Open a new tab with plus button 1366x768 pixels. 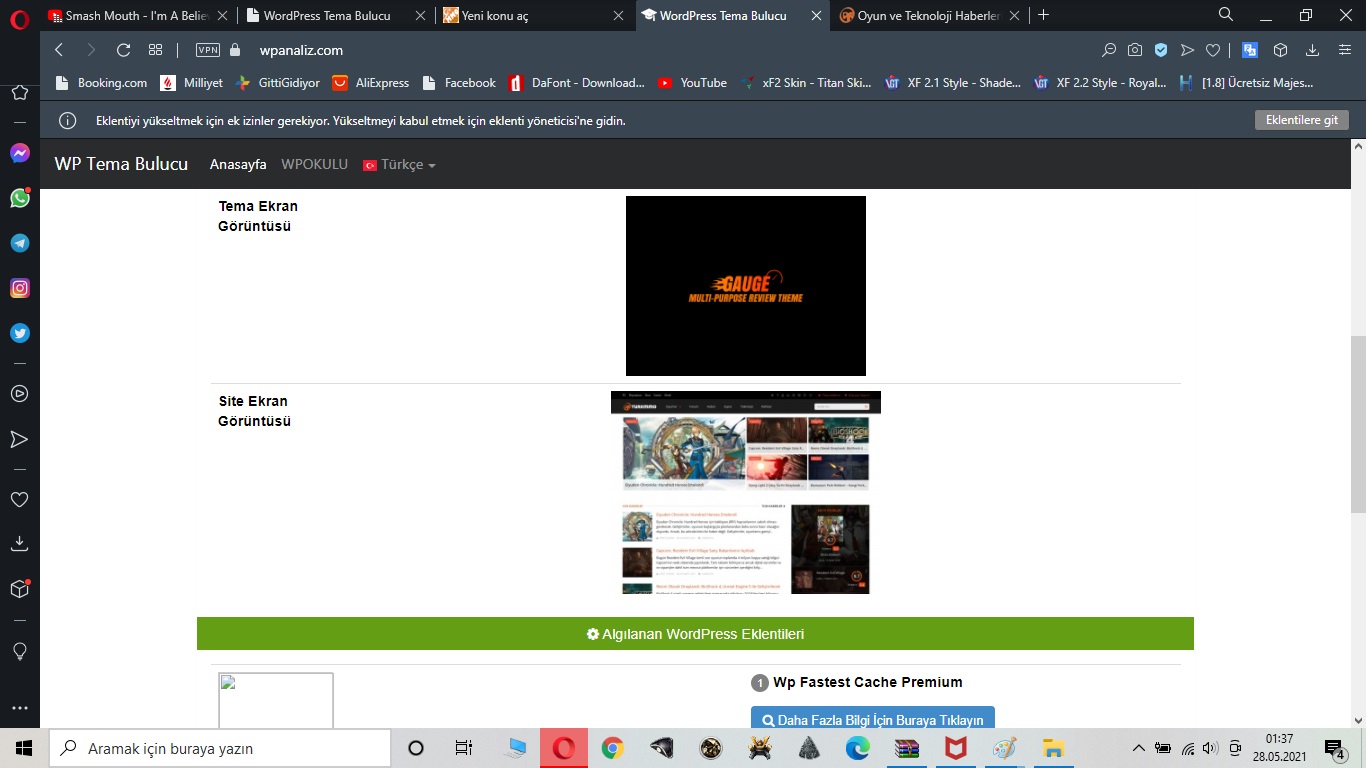(1044, 15)
